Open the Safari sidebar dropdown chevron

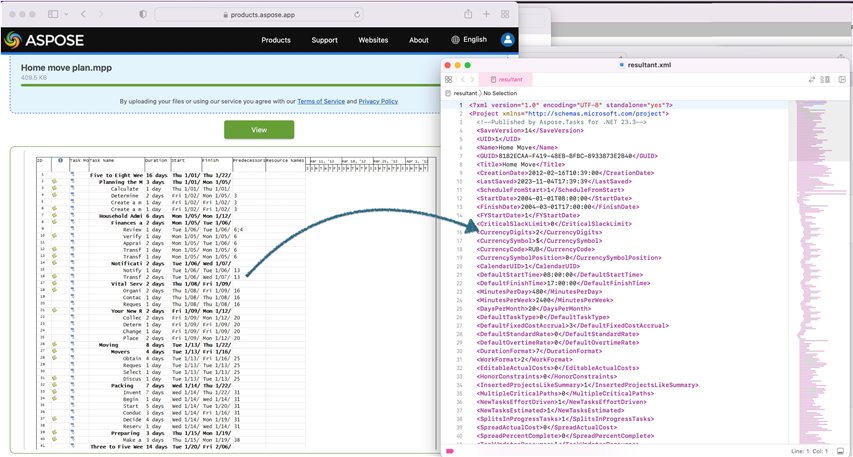[66, 15]
